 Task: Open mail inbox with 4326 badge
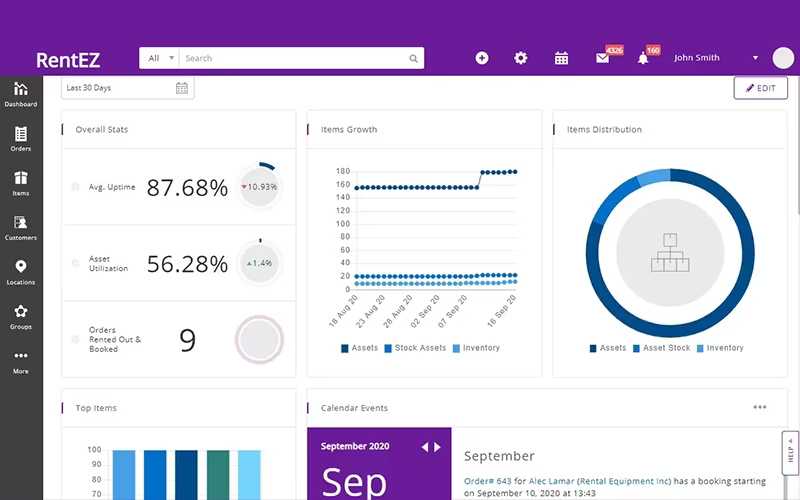(603, 58)
